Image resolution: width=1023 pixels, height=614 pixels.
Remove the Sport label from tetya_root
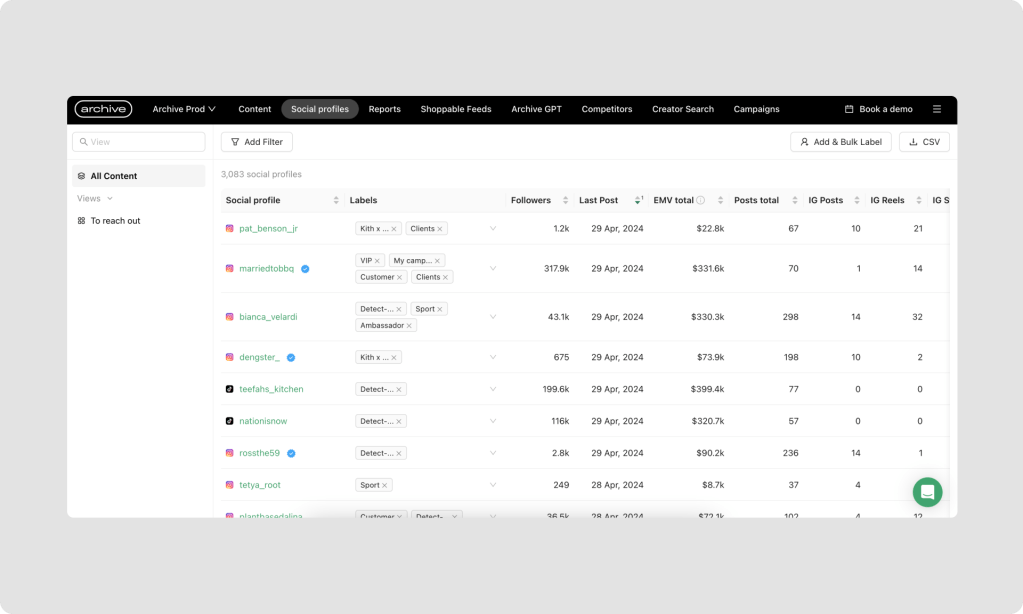384,485
